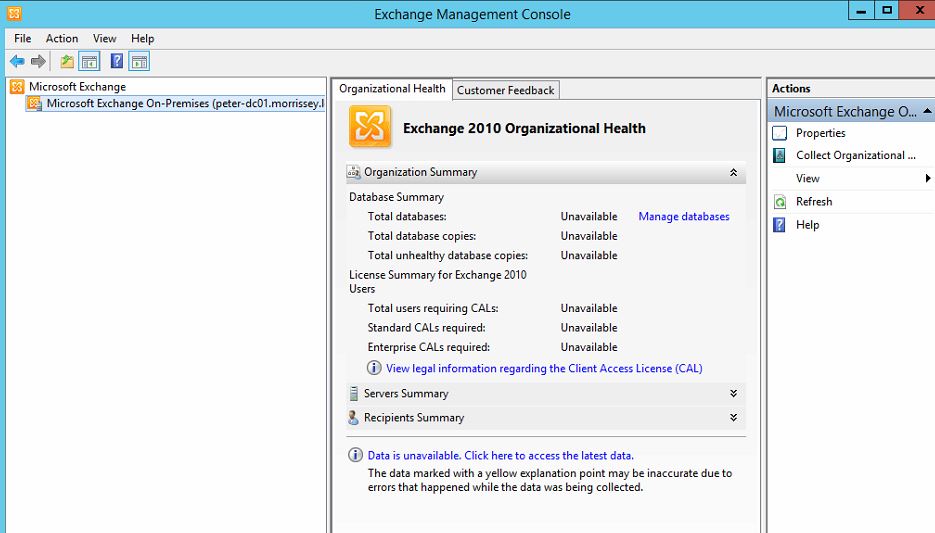The width and height of the screenshot is (935, 533).
Task: Click the blue Back arrow toolbar icon
Action: click(17, 61)
